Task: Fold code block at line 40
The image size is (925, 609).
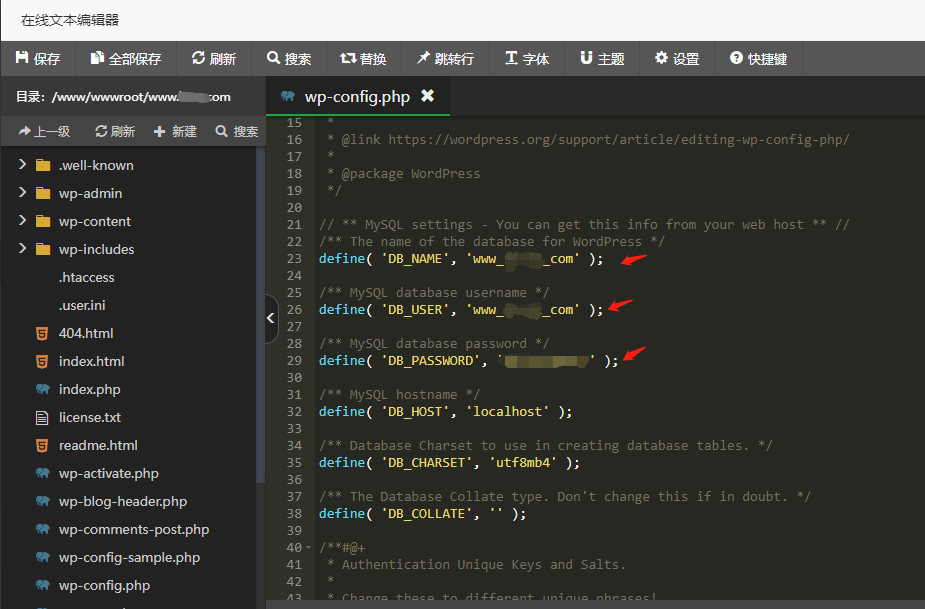Action: 309,548
